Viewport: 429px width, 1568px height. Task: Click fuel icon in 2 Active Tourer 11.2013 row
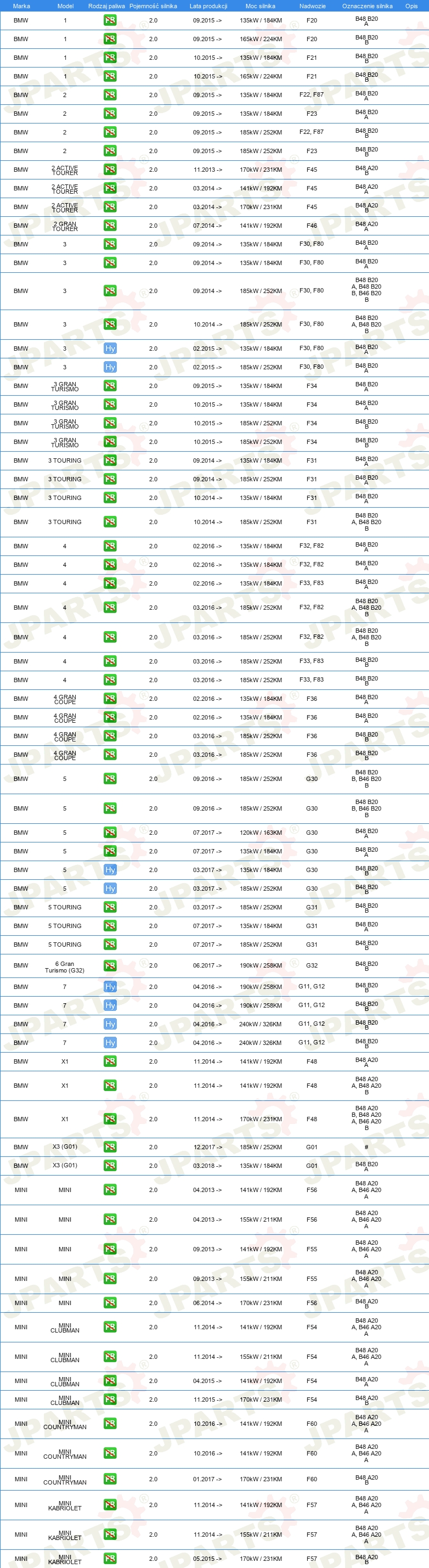pos(110,170)
